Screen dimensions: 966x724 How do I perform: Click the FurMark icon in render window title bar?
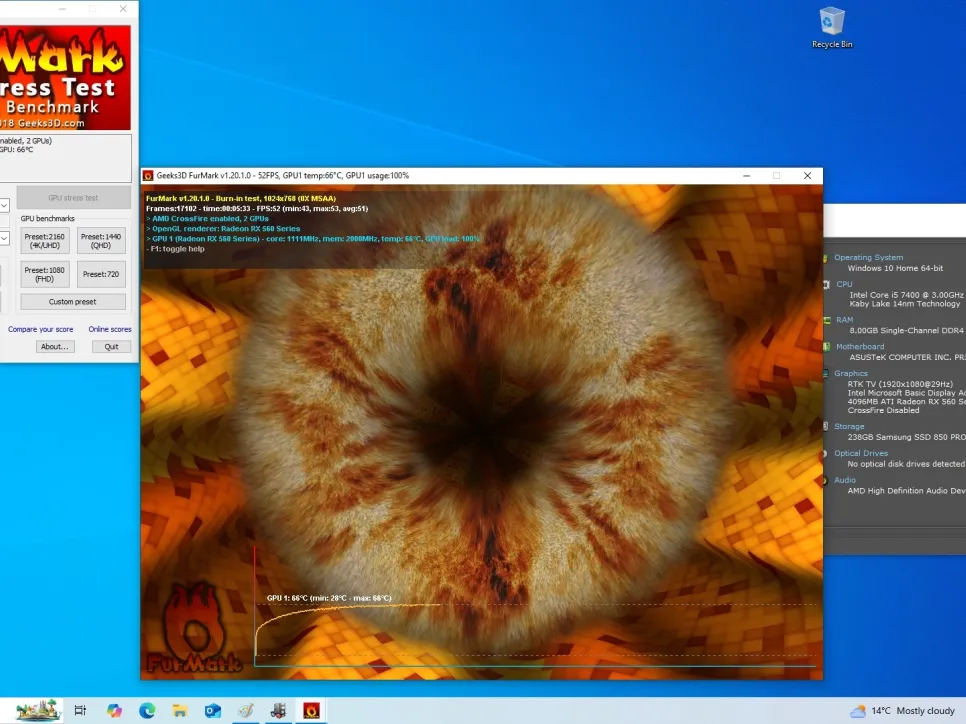(x=148, y=176)
